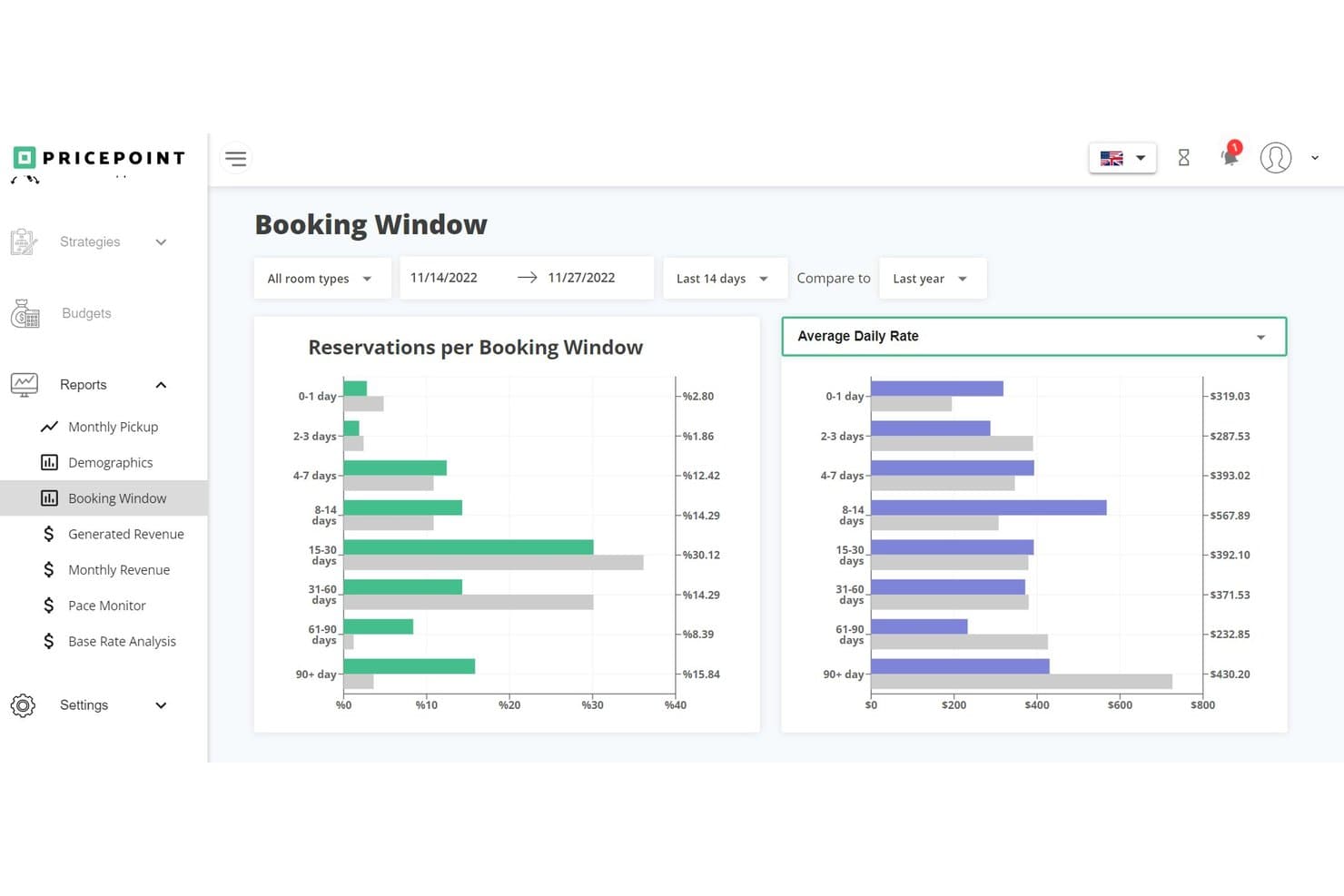The height and width of the screenshot is (896, 1344).
Task: Select Booking Window in sidebar
Action: (104, 498)
